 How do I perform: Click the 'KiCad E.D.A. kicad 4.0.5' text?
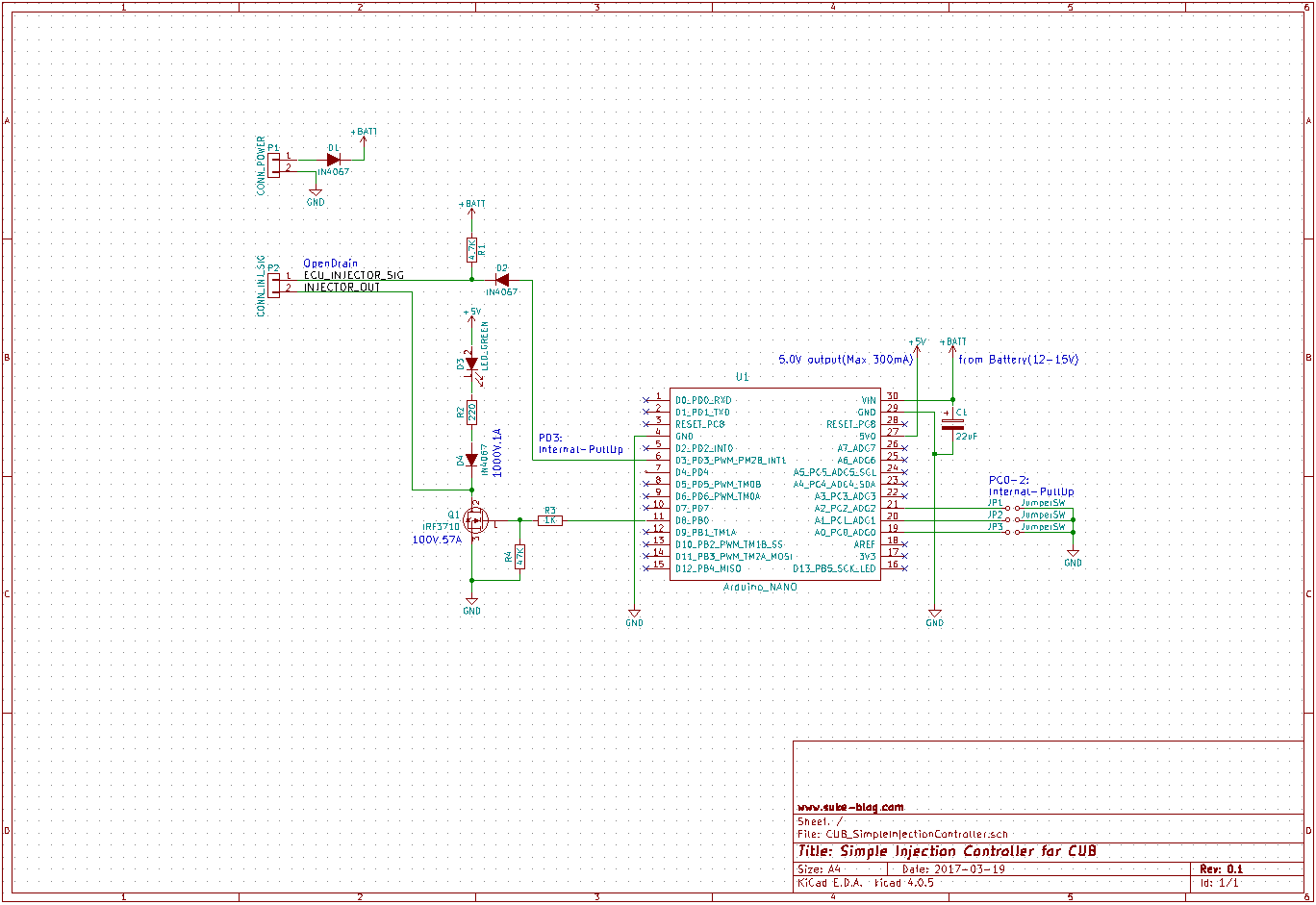click(865, 882)
